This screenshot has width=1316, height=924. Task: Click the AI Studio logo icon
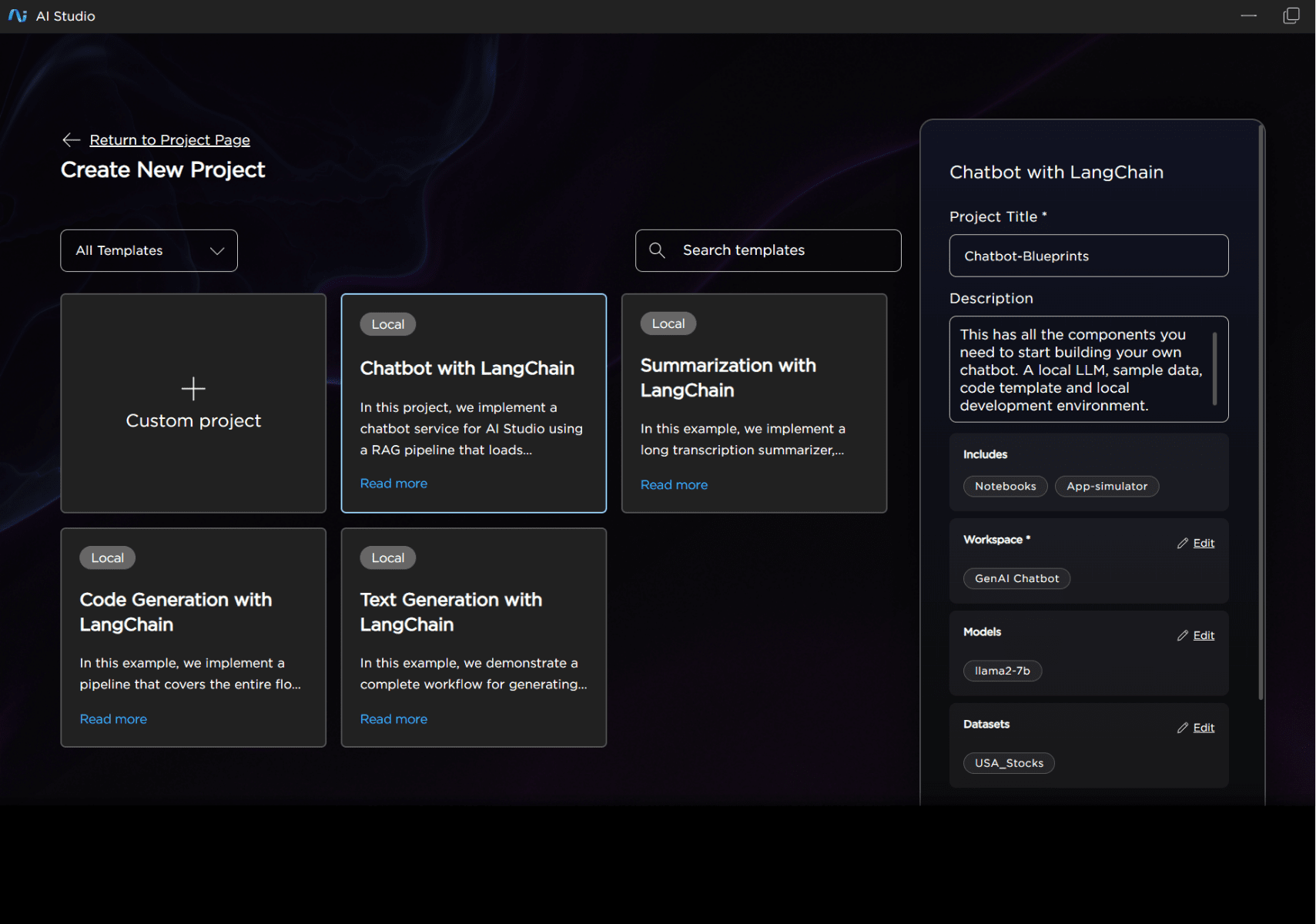tap(17, 15)
